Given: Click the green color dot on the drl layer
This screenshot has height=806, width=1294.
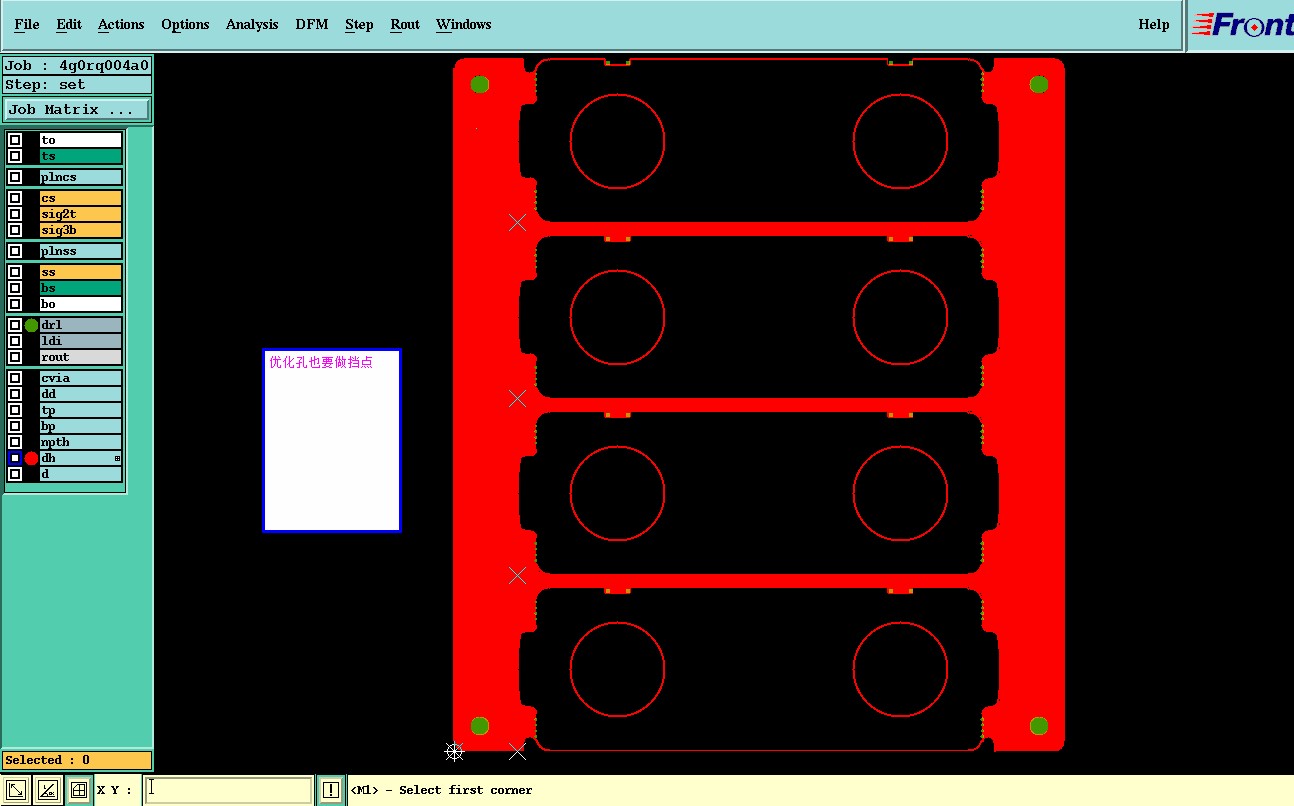Looking at the screenshot, I should click(31, 325).
